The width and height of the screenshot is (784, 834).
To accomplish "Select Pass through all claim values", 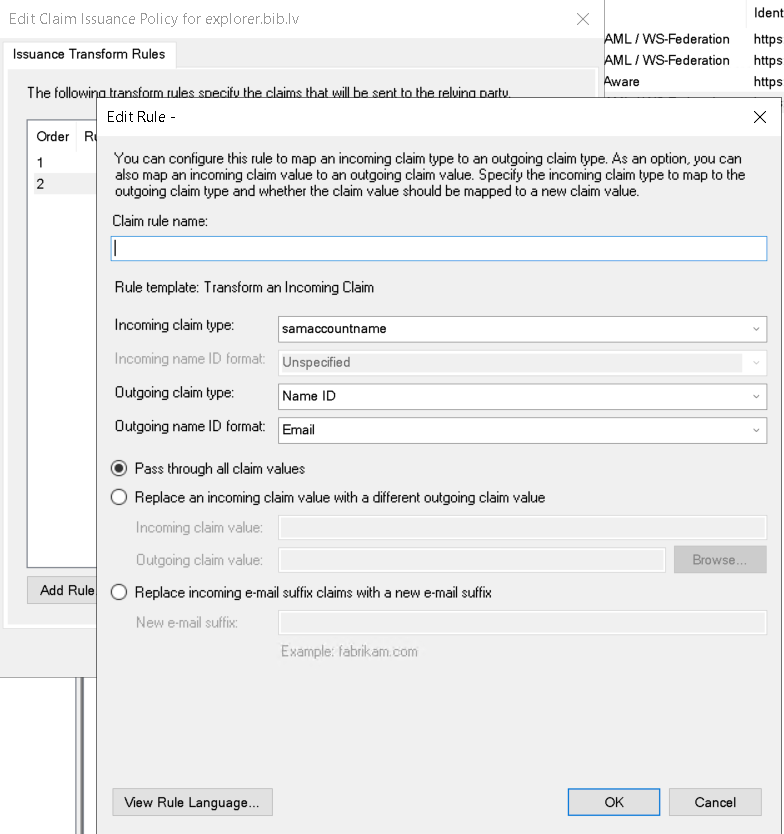I will coord(120,468).
